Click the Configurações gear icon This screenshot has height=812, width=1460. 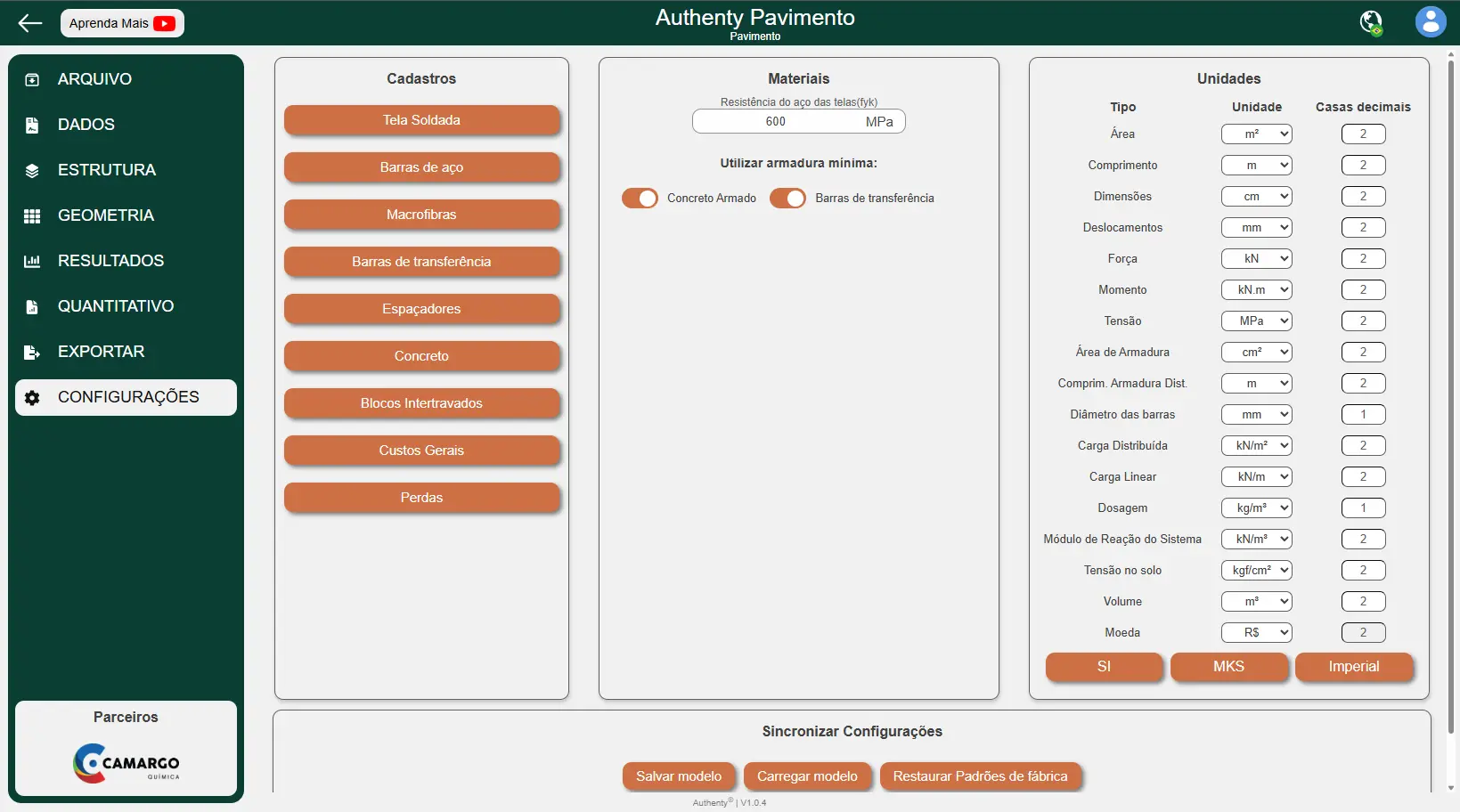32,398
